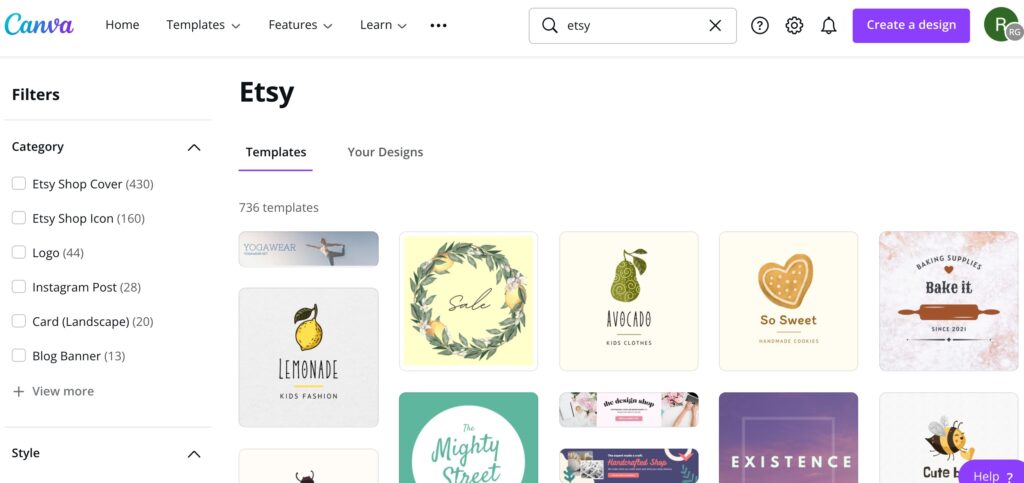Click the Canva logo

(x=39, y=25)
